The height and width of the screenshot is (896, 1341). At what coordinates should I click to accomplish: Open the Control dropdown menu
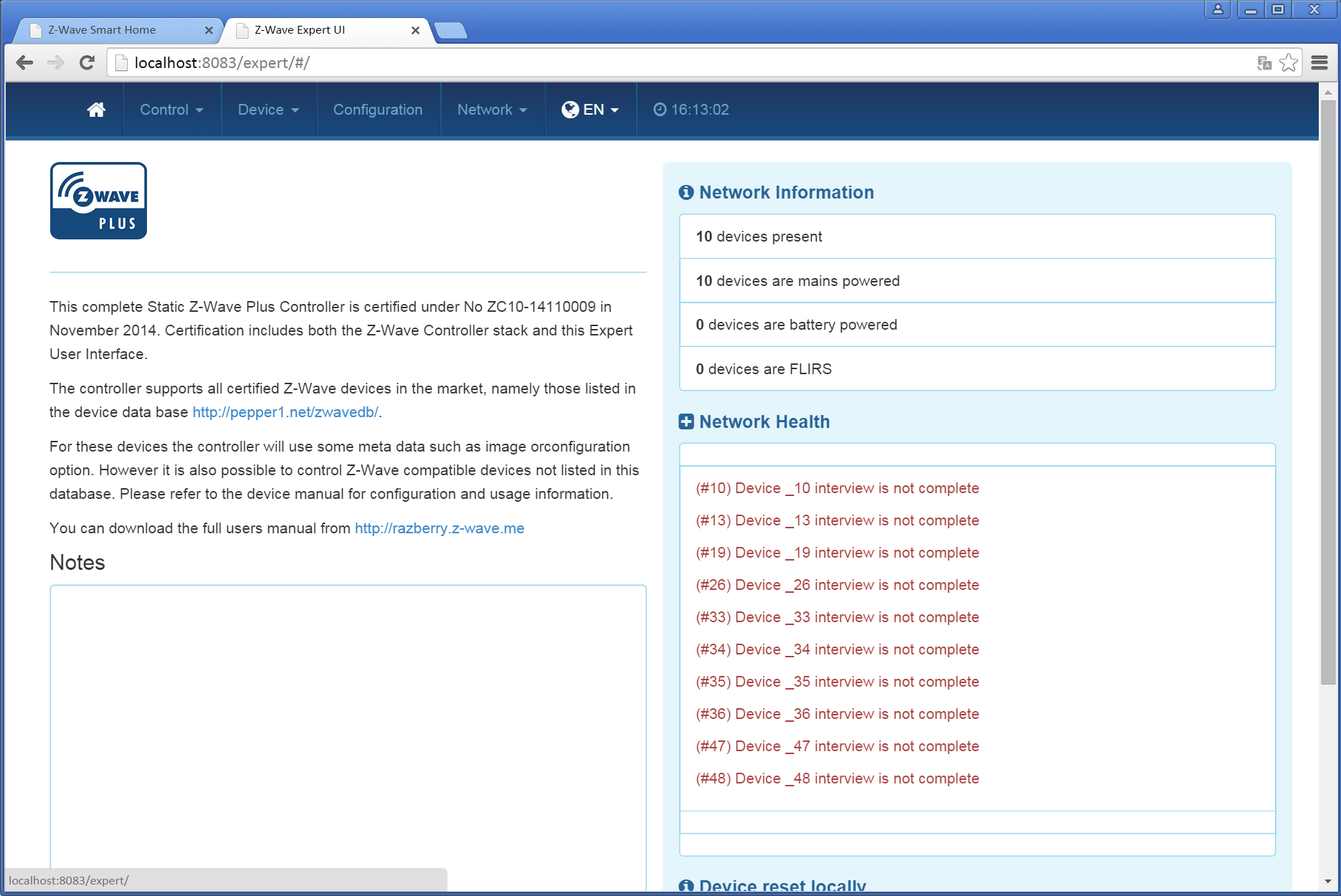tap(172, 110)
